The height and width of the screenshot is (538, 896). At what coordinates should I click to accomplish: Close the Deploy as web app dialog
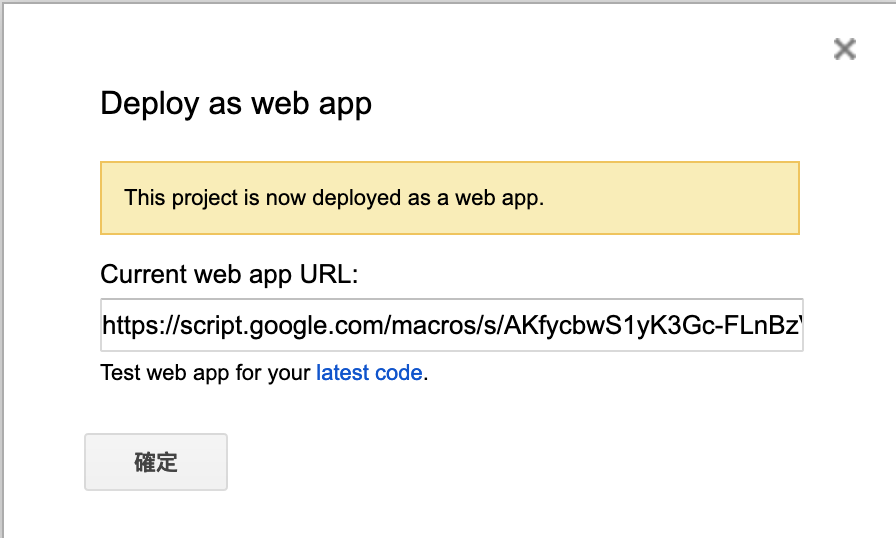845,49
